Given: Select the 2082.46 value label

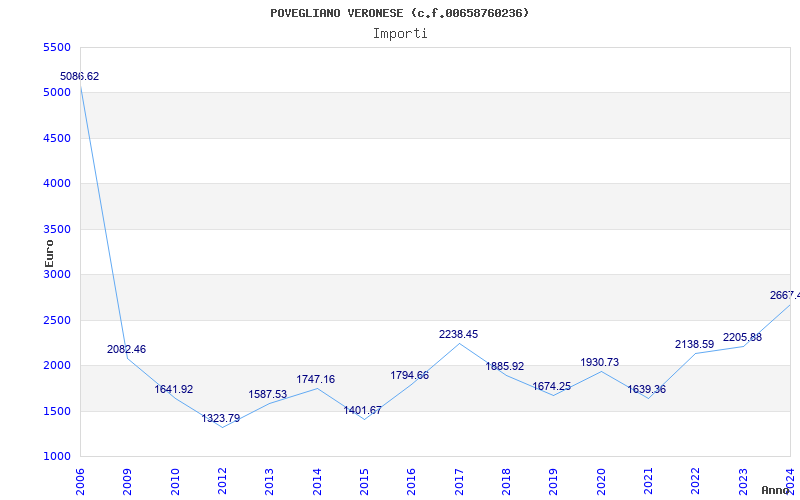Looking at the screenshot, I should (127, 349).
